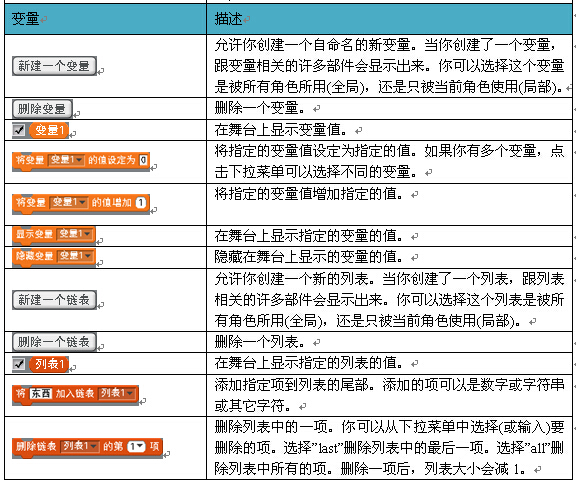576x480 pixels.
Task: Select the 列表1 list reporter block
Action: coord(49,364)
